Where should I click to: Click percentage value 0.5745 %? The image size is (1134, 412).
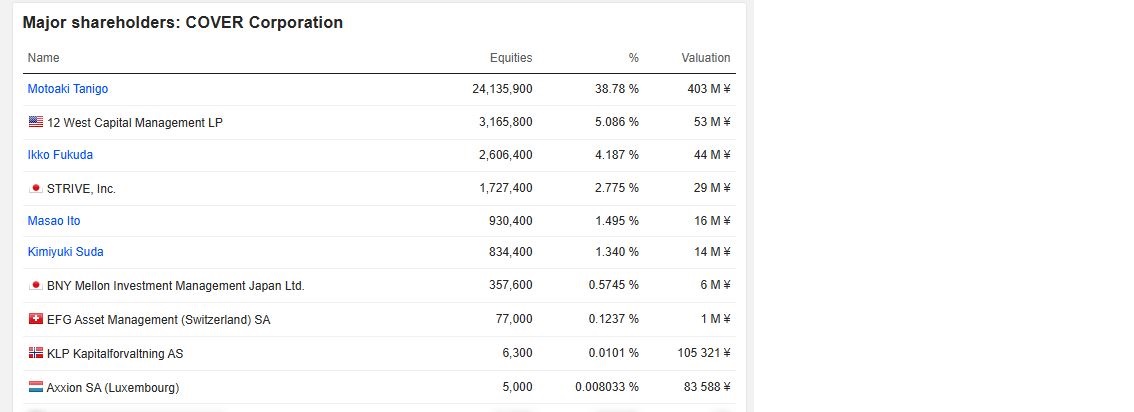[x=613, y=285]
